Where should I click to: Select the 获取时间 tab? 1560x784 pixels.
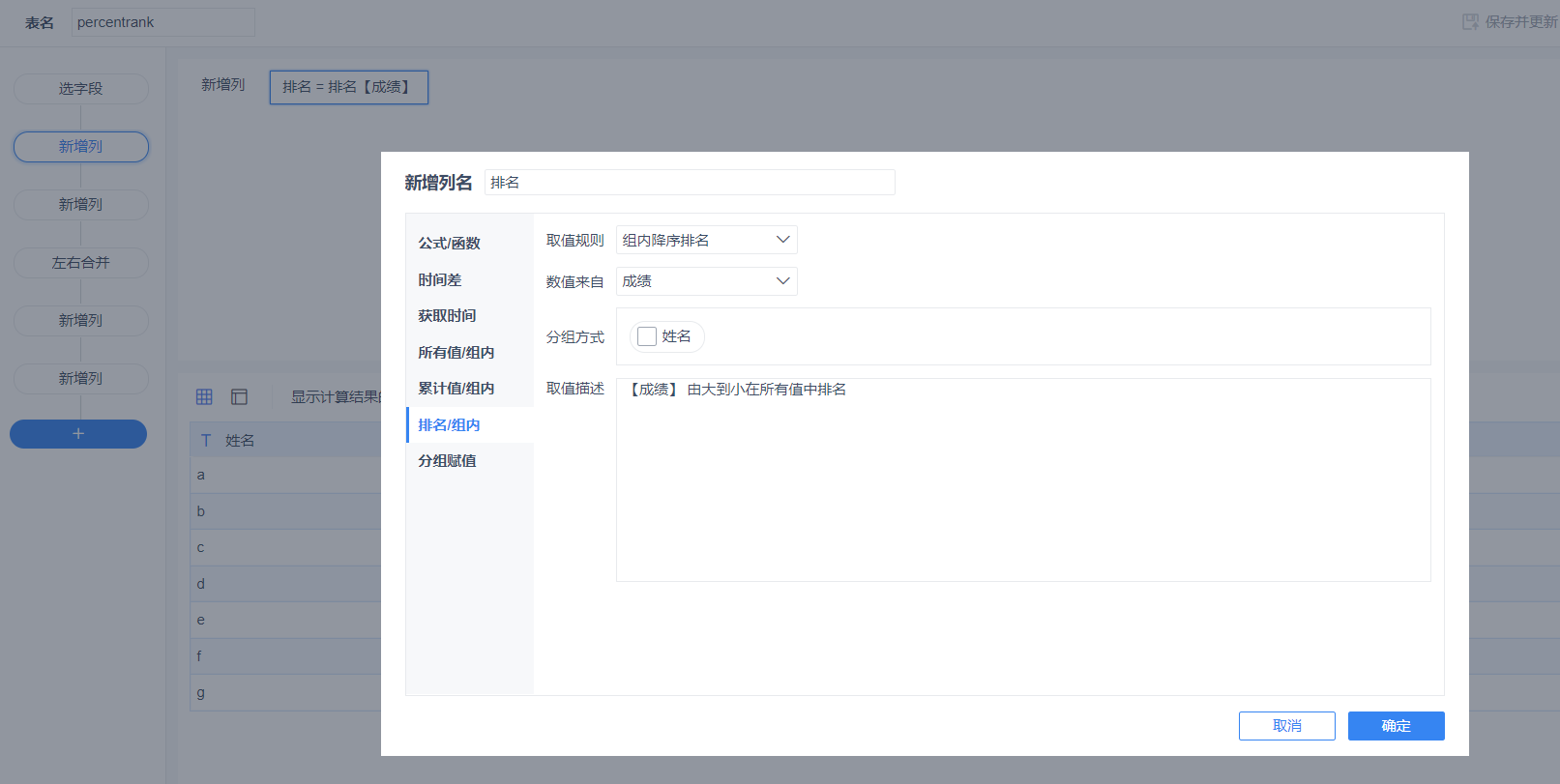pyautogui.click(x=470, y=315)
